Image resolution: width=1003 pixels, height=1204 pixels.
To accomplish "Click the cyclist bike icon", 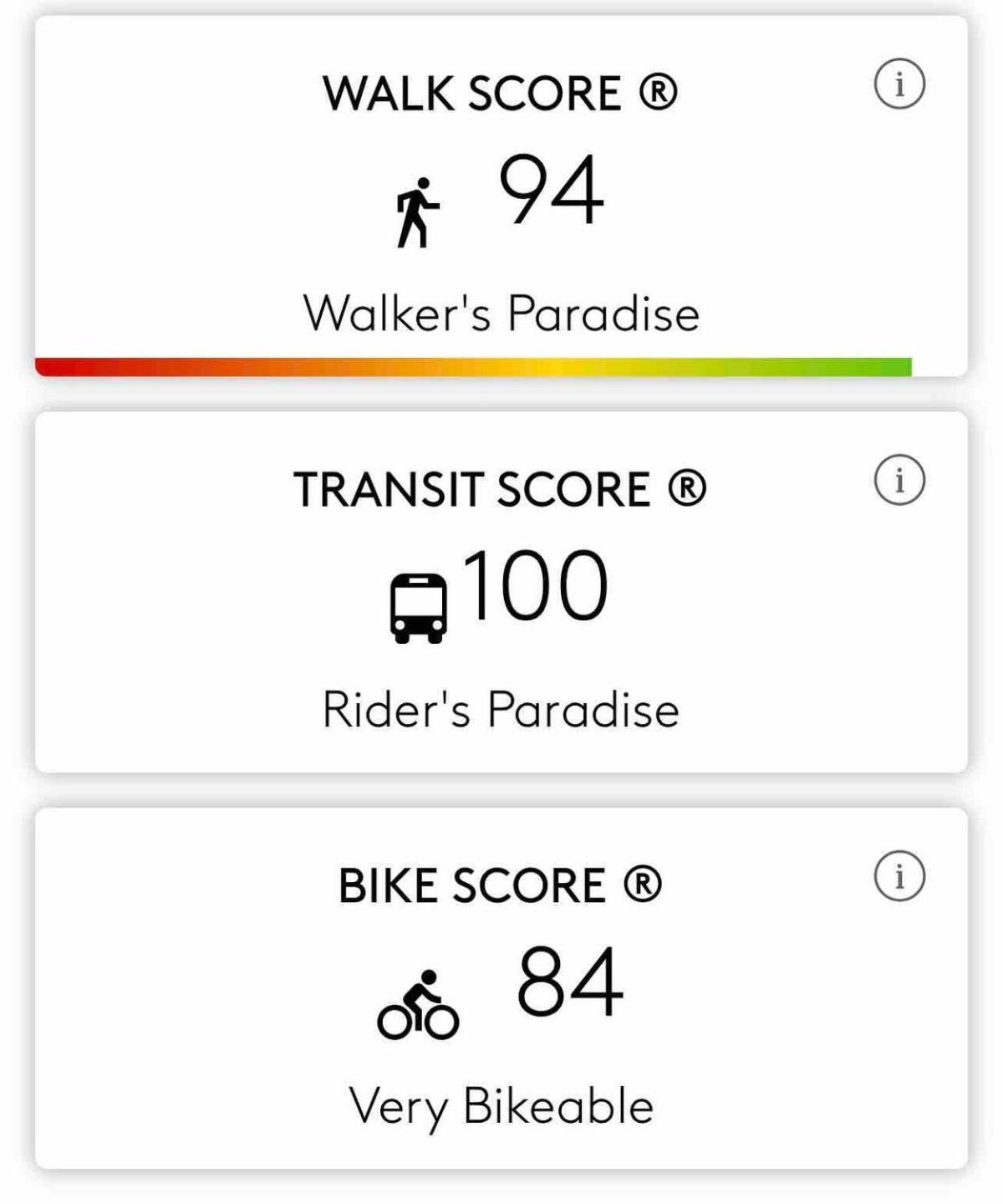I will pos(418,1005).
